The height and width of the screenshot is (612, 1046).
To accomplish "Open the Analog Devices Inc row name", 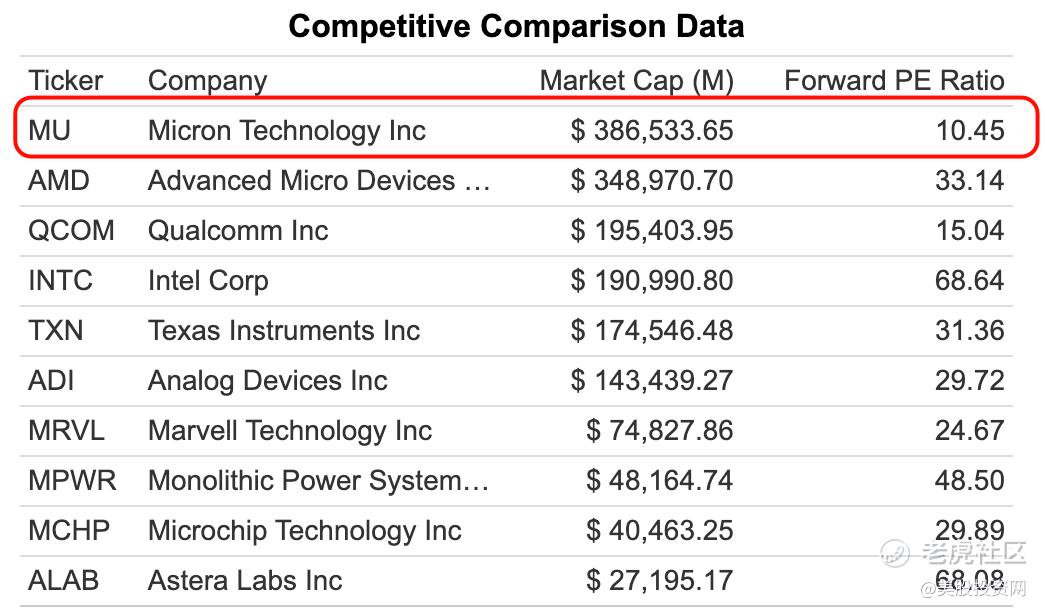I will pyautogui.click(x=267, y=381).
